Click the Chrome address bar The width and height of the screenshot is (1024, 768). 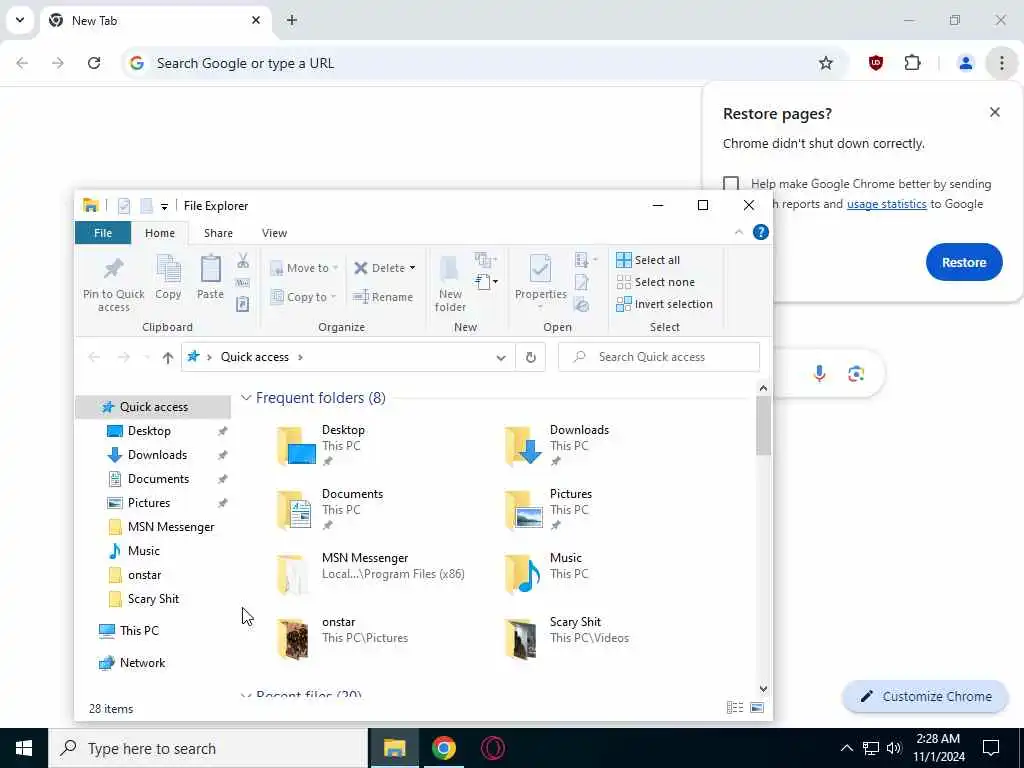(485, 63)
